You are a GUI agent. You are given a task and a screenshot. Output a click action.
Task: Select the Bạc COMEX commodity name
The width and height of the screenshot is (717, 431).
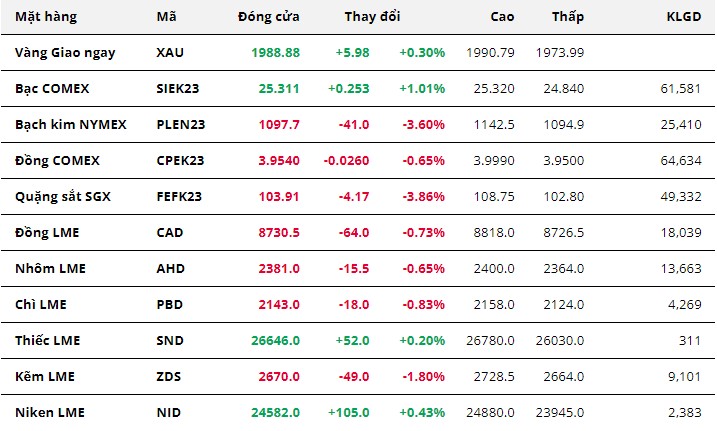click(52, 88)
